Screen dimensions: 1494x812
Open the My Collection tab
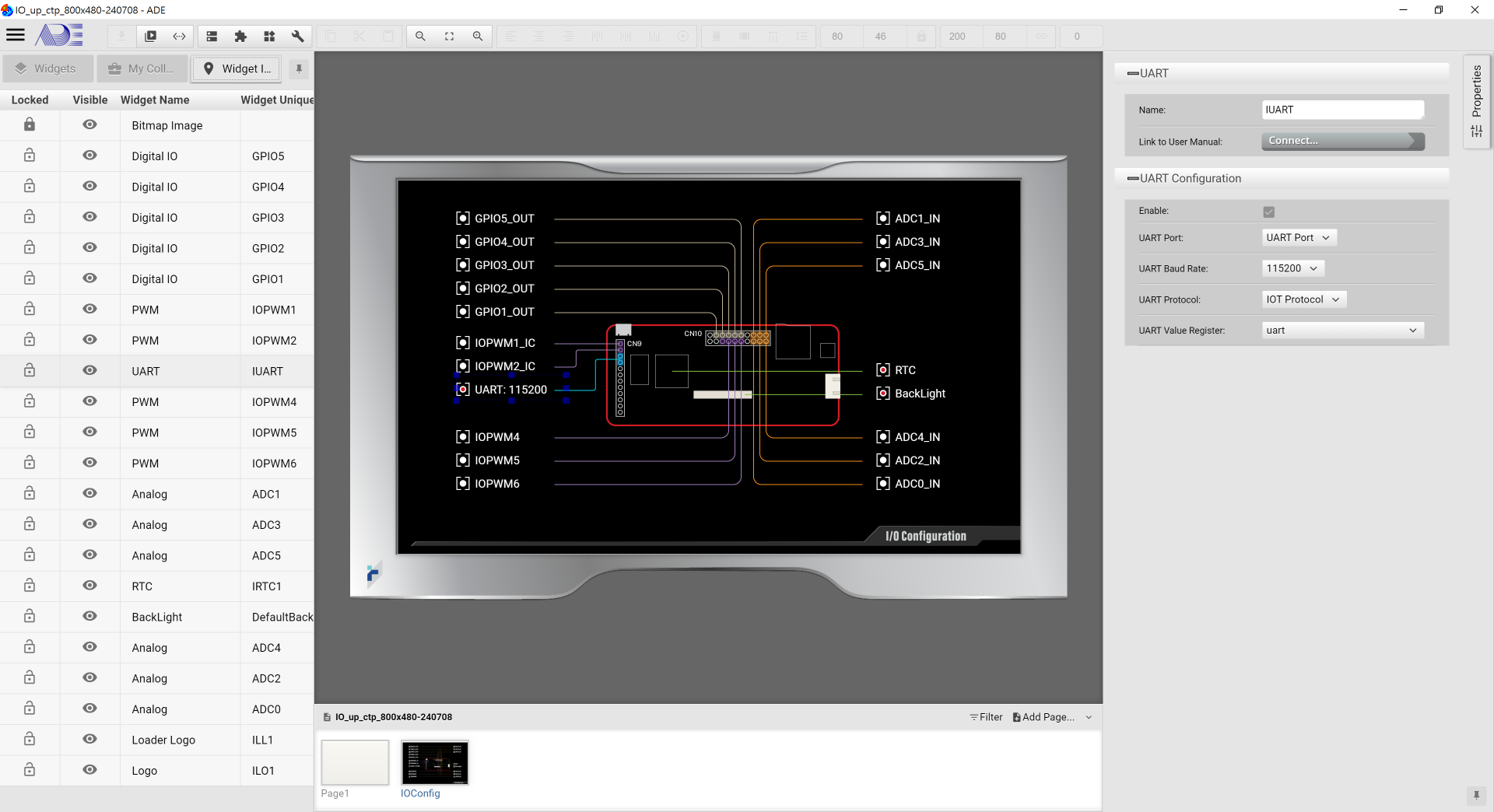point(142,68)
